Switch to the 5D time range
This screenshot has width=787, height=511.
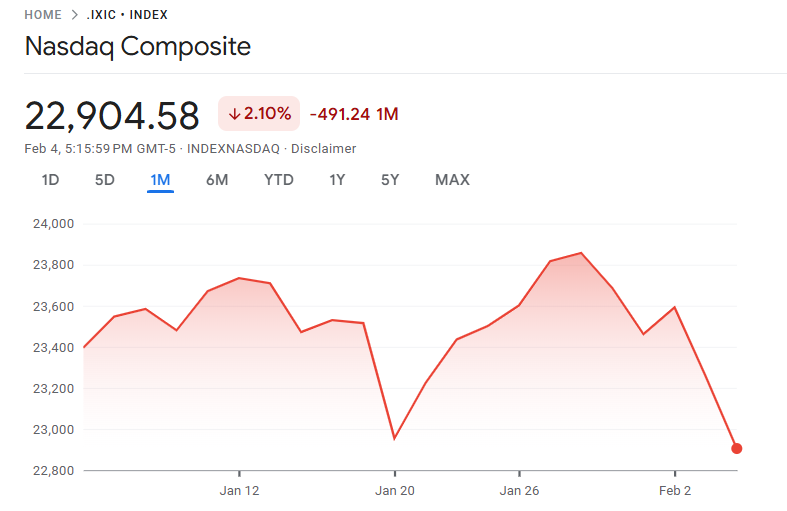(105, 180)
